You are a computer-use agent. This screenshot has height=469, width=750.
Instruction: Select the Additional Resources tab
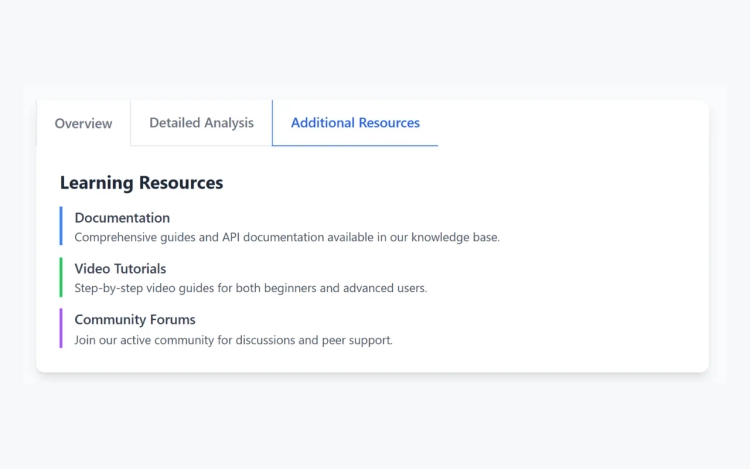point(355,123)
